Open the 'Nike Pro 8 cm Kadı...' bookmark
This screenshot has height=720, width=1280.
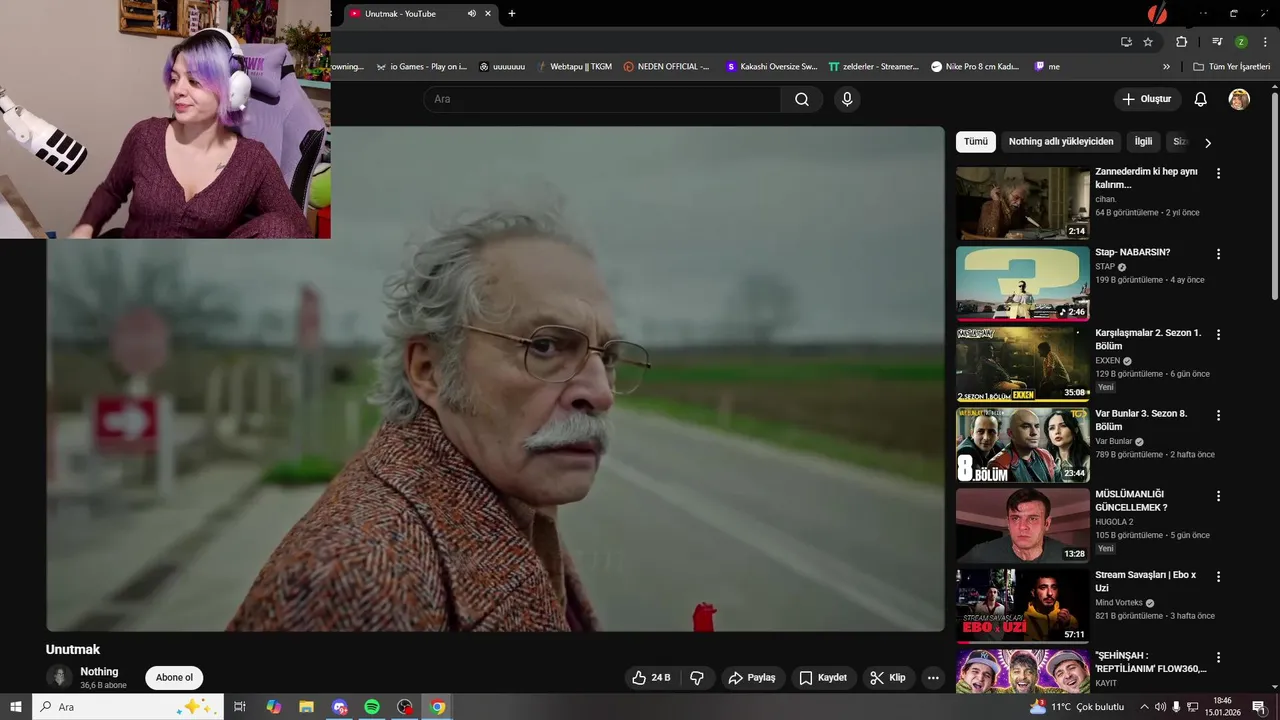[975, 67]
